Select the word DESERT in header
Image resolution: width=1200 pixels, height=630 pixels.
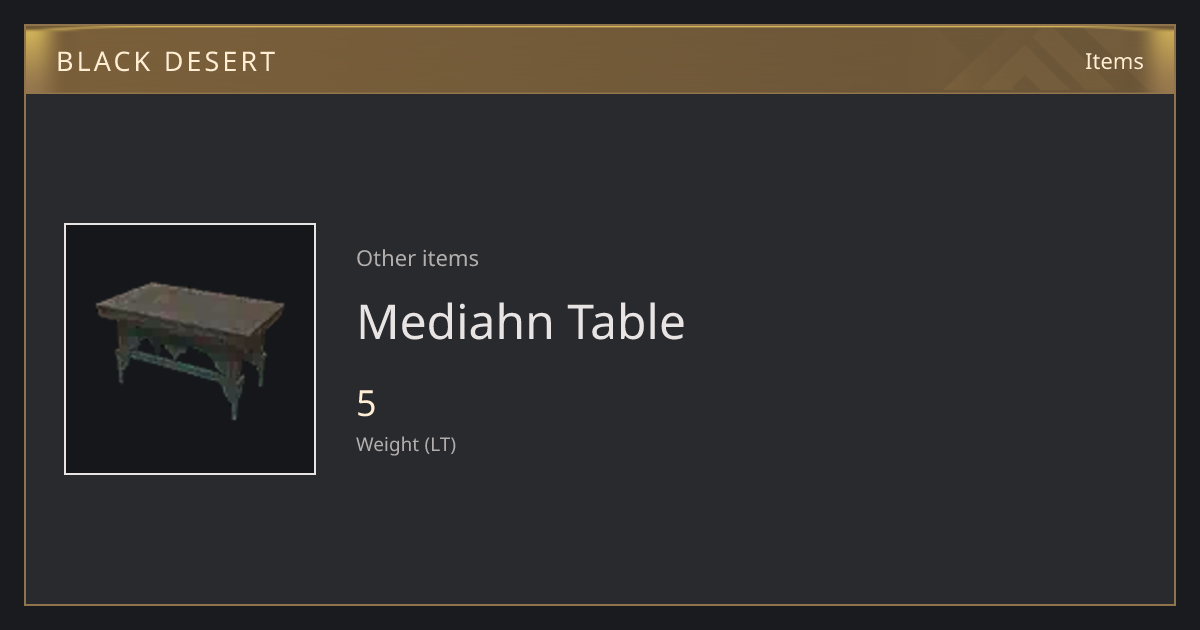click(219, 61)
